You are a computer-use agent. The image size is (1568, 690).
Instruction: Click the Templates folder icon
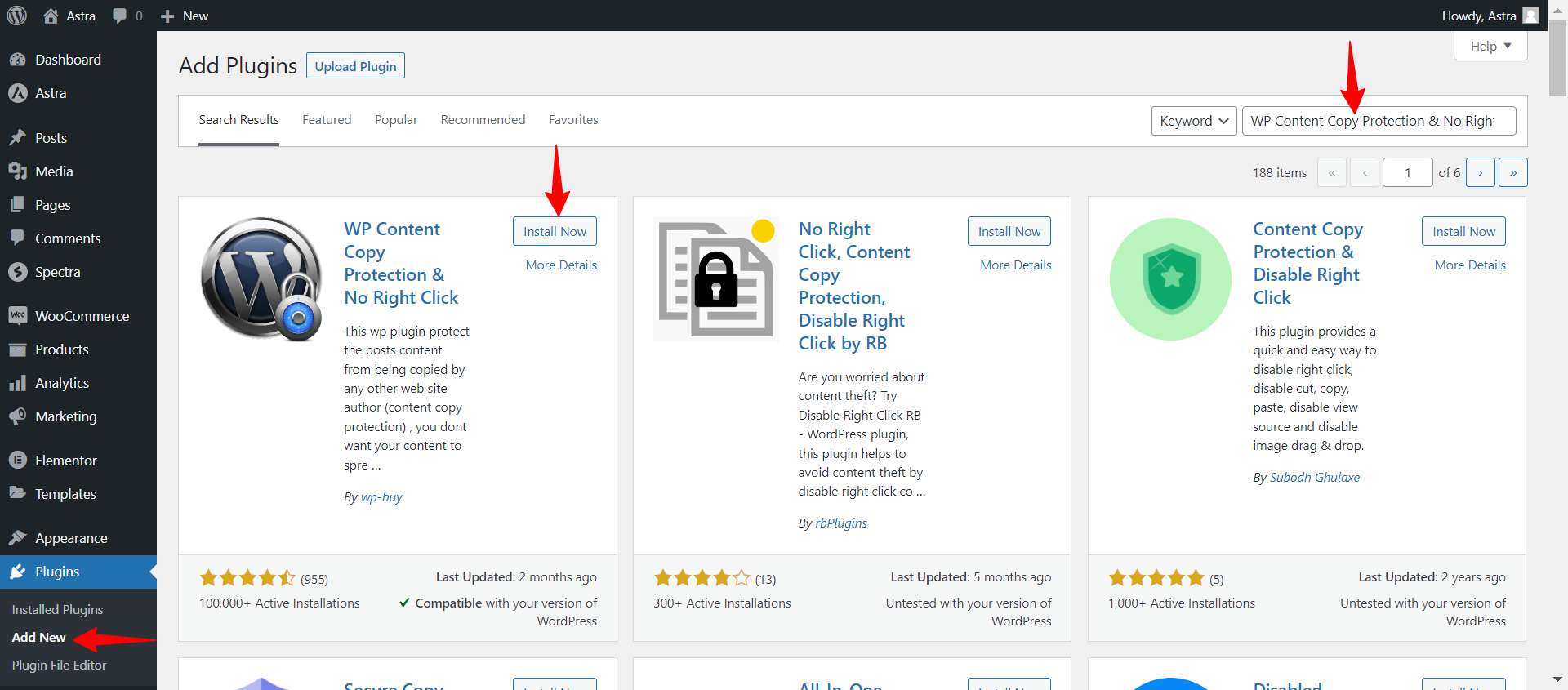pyautogui.click(x=18, y=493)
